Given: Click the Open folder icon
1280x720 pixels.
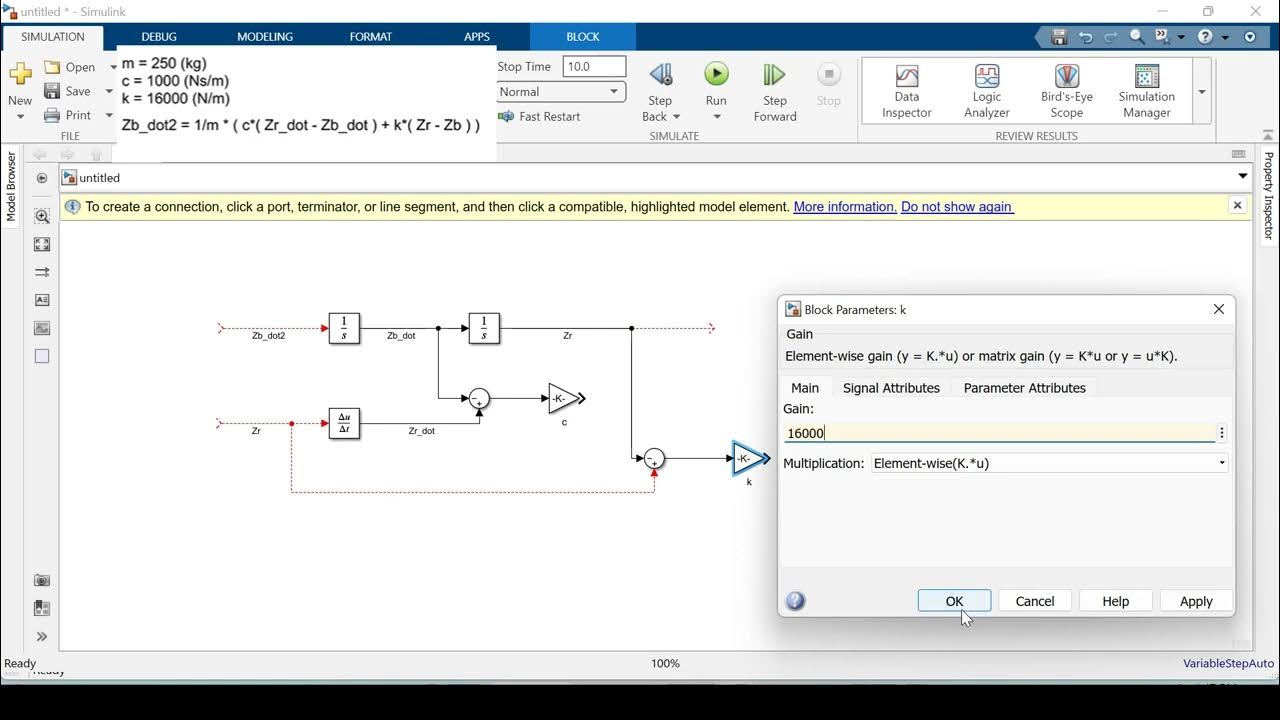Looking at the screenshot, I should [52, 67].
